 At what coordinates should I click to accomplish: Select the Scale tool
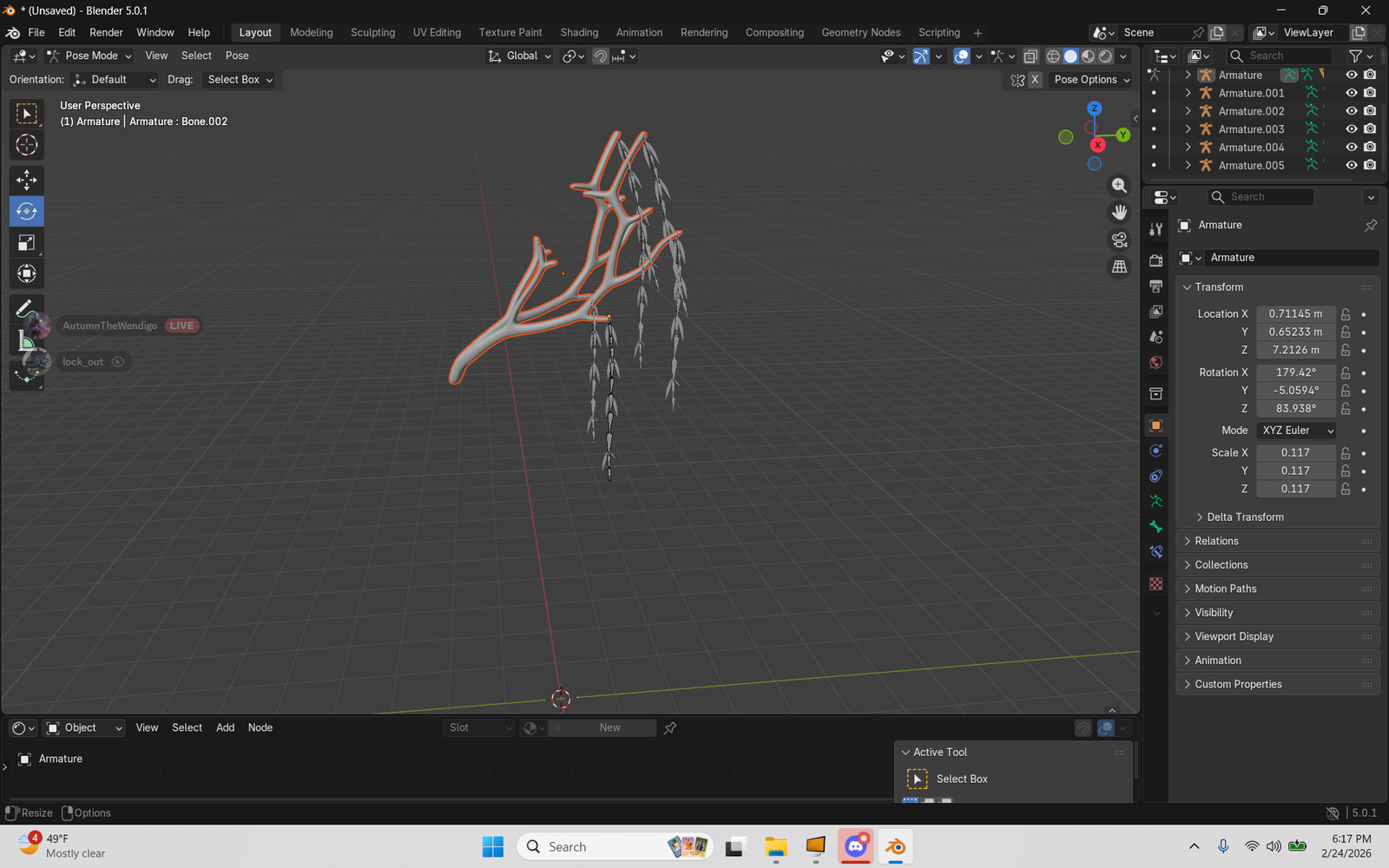(x=26, y=243)
